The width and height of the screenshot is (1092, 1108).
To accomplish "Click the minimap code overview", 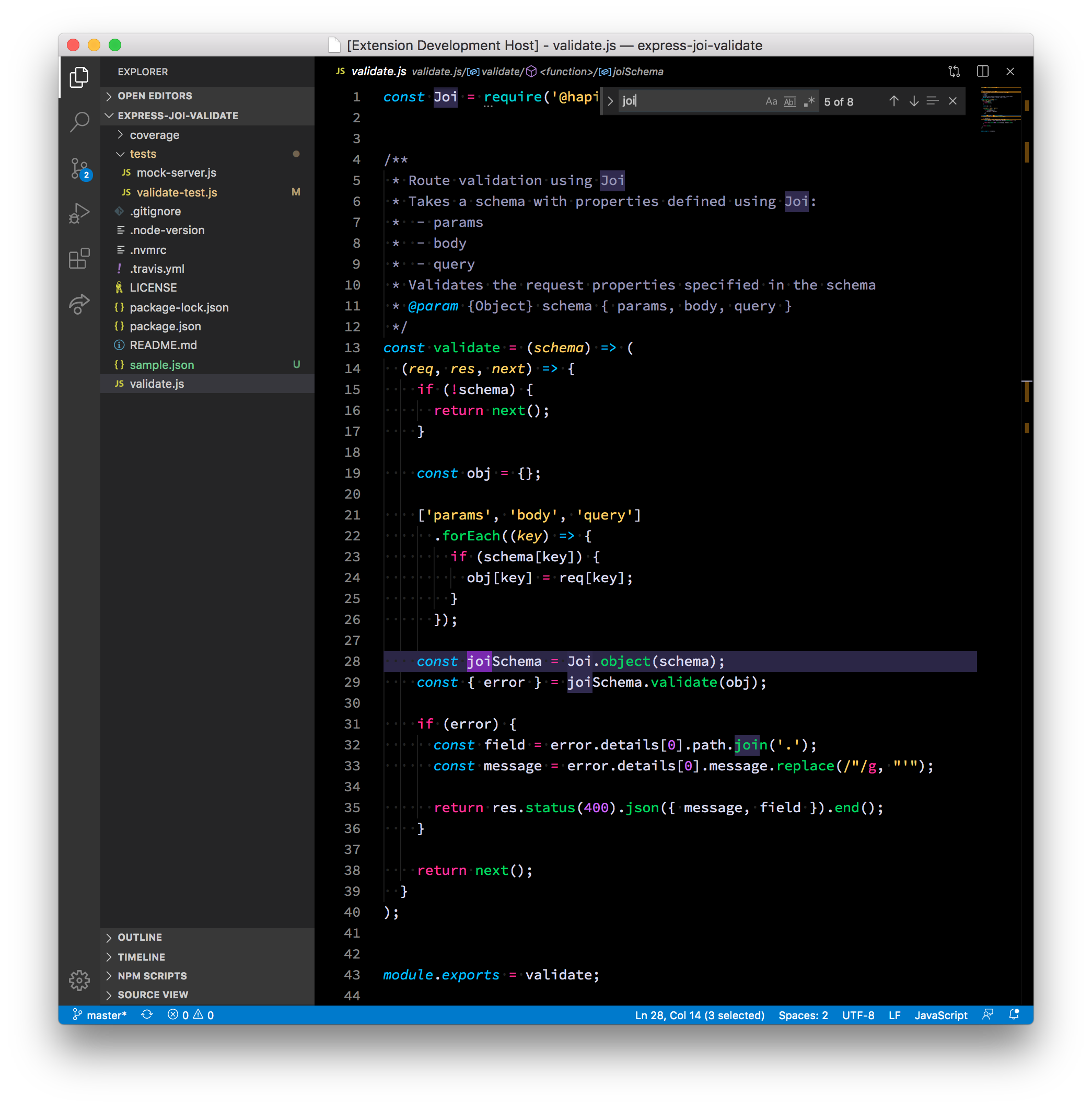I will [1000, 109].
